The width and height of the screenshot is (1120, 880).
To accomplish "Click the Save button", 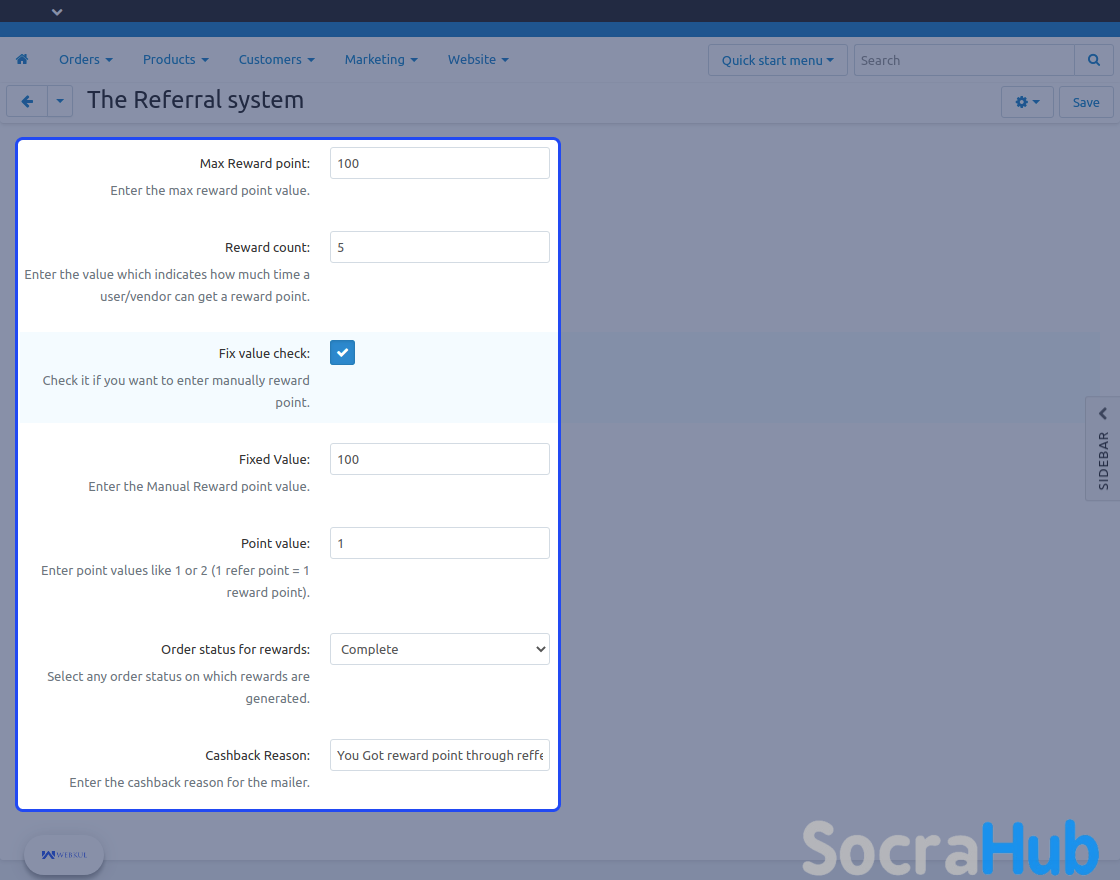I will [1086, 102].
